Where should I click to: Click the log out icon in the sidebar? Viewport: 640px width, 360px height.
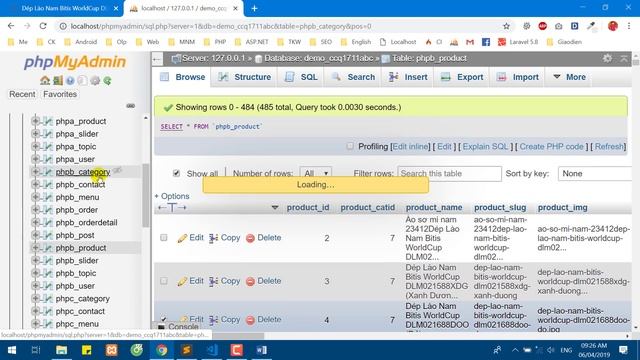58,80
